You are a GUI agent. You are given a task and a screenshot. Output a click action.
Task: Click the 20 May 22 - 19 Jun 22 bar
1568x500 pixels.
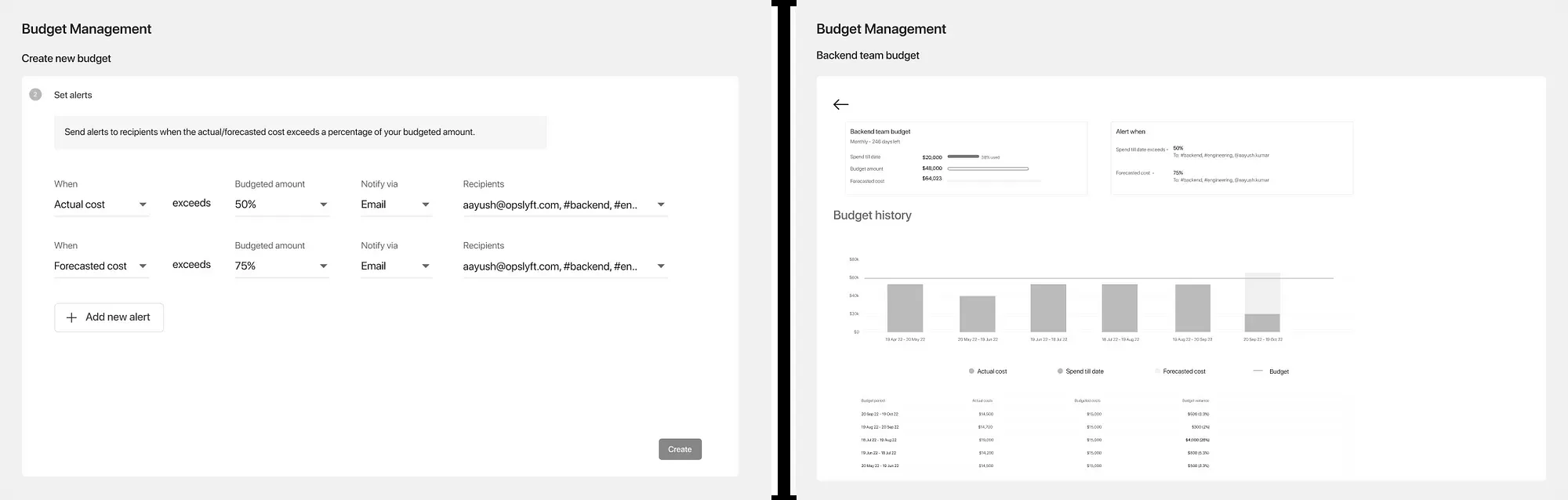pyautogui.click(x=978, y=314)
